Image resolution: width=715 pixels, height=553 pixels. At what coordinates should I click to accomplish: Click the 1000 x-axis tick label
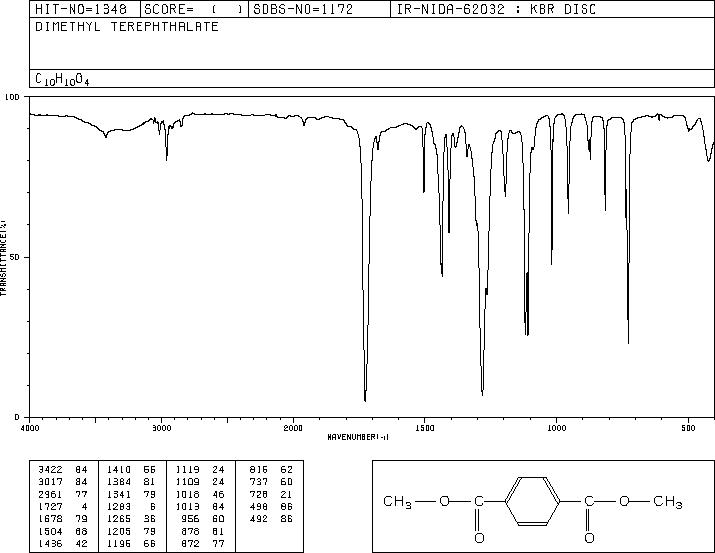click(556, 428)
